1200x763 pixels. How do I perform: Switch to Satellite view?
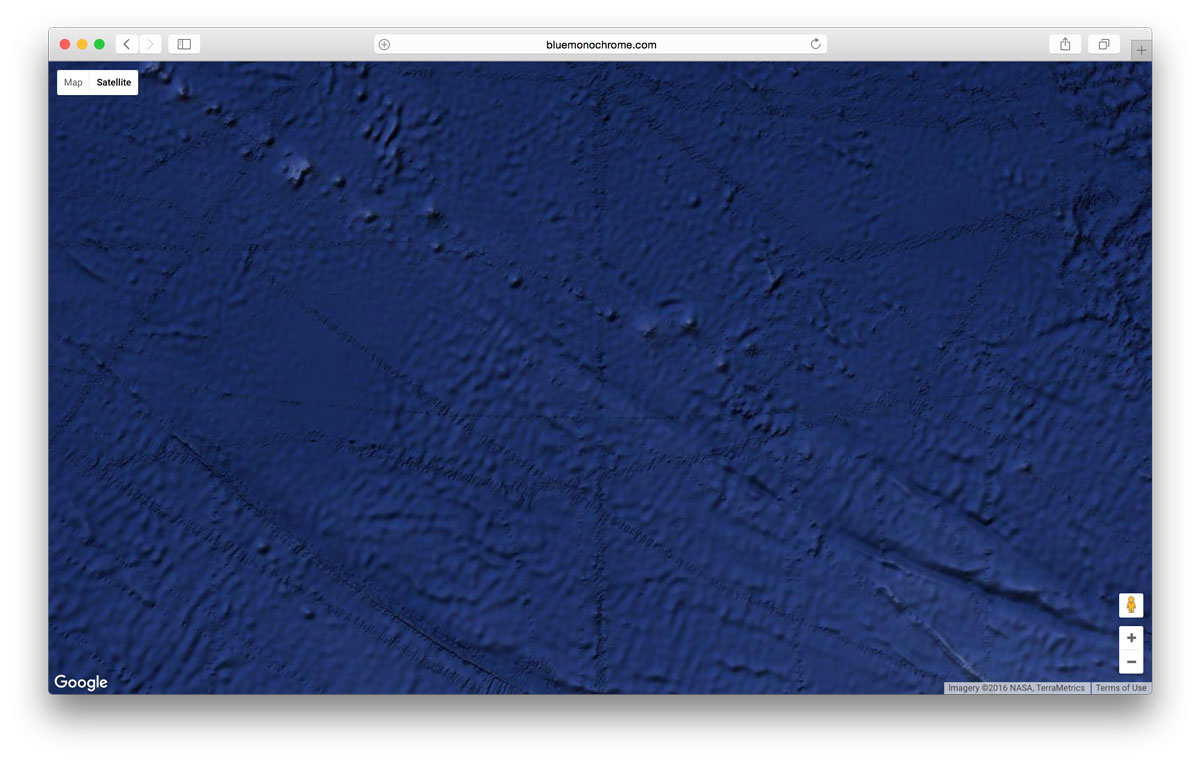[114, 83]
